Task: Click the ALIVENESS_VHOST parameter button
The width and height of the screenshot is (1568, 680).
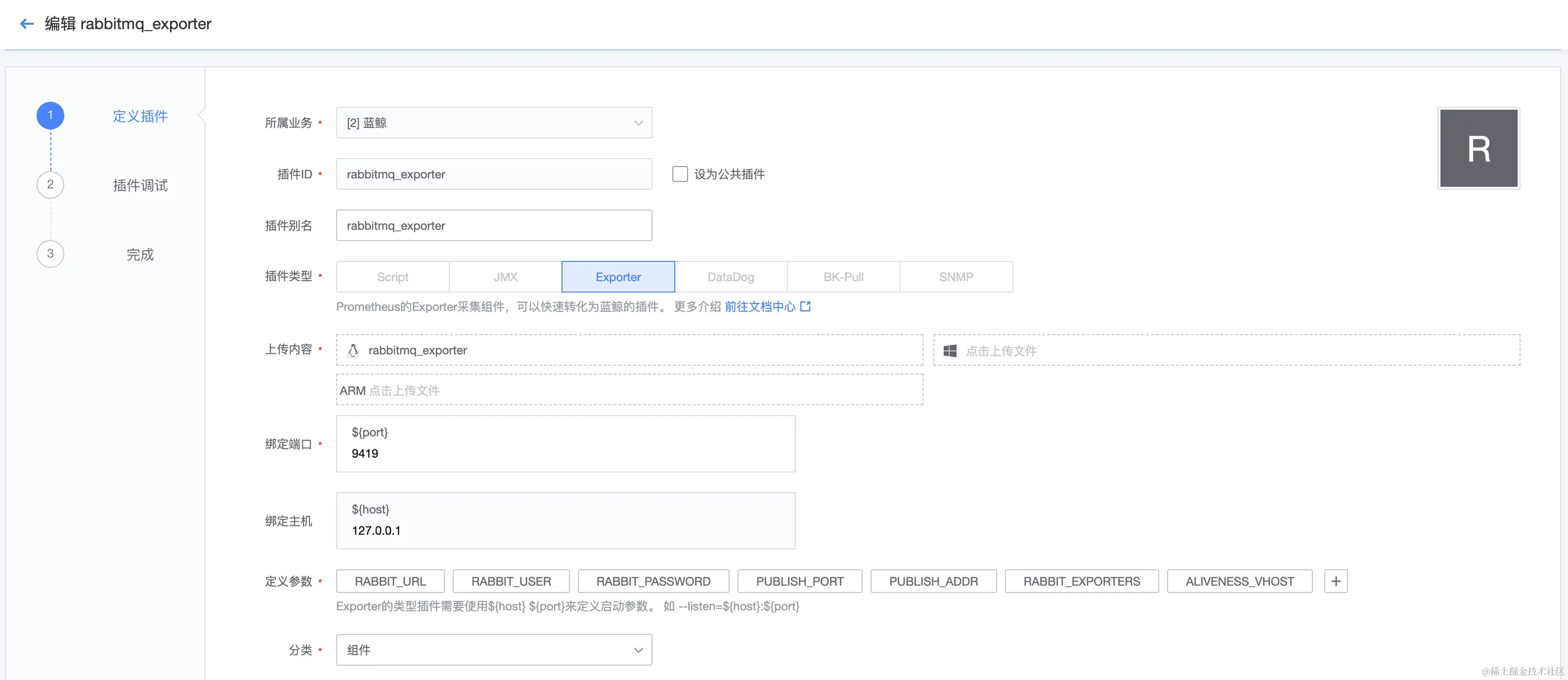Action: point(1239,581)
